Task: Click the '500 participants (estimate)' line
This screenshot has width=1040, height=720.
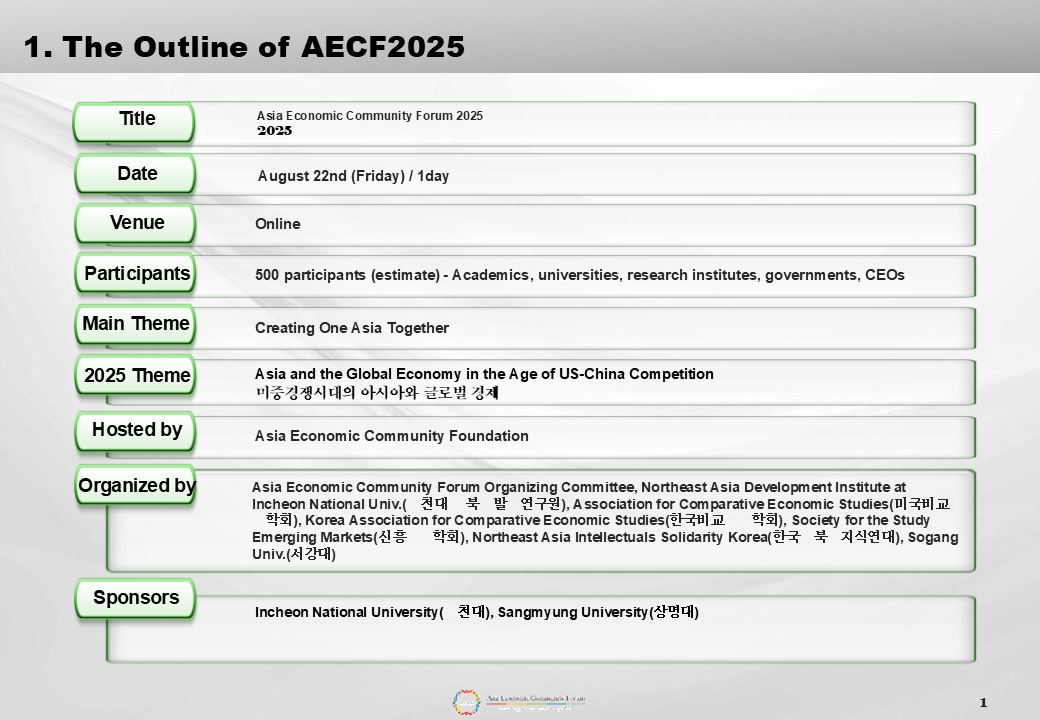Action: (580, 275)
